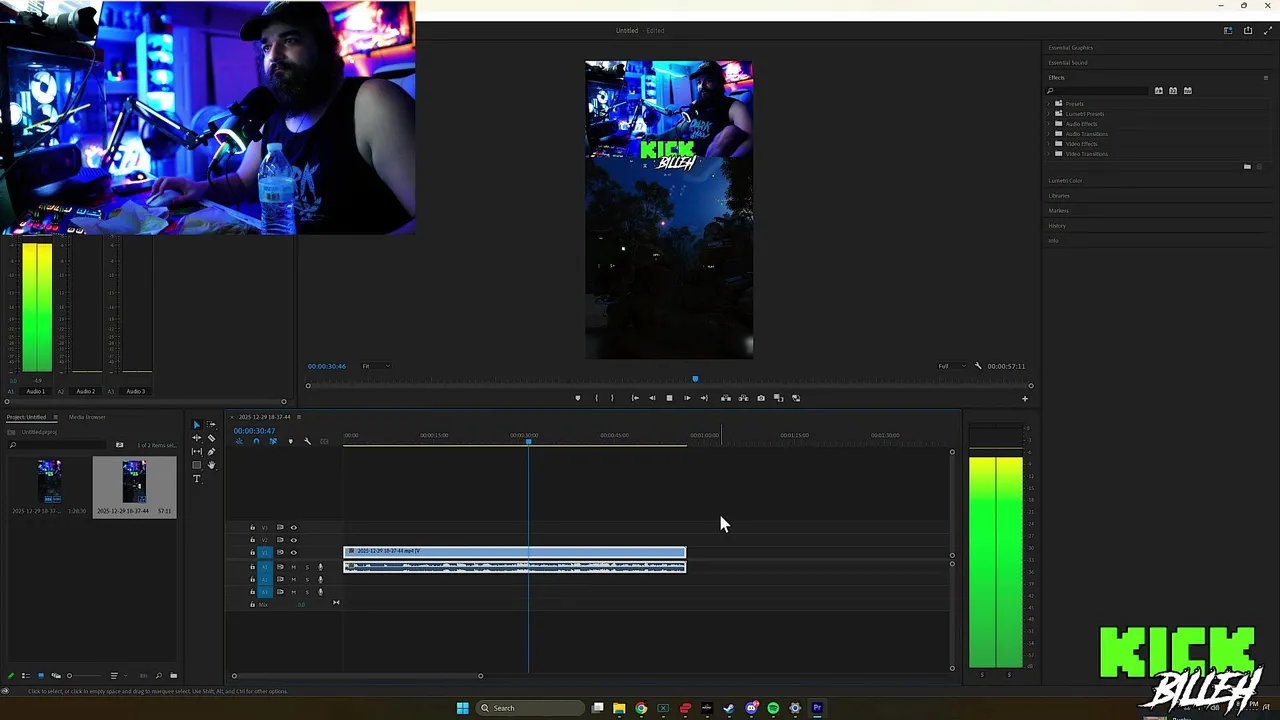The image size is (1280, 720).
Task: Toggle V2 track output eye
Action: coord(294,540)
